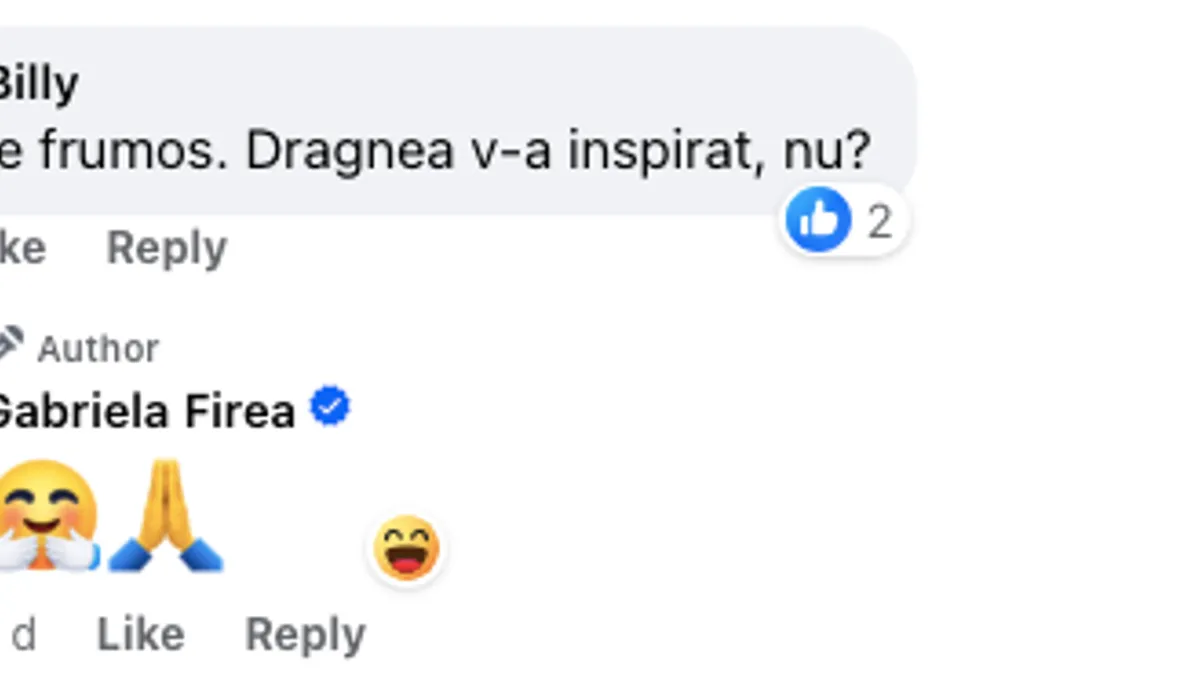Click the timestamp before Like on Gabriela's comment

(22, 634)
